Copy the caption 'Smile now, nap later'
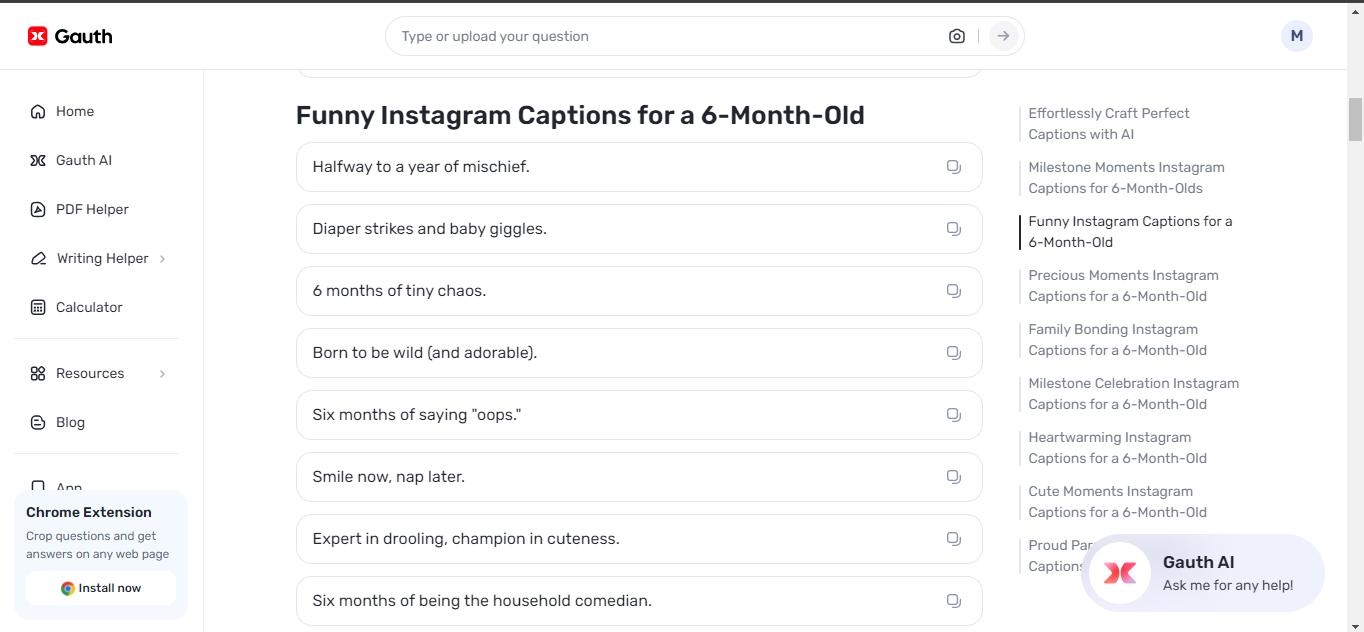The width and height of the screenshot is (1364, 632). (953, 477)
